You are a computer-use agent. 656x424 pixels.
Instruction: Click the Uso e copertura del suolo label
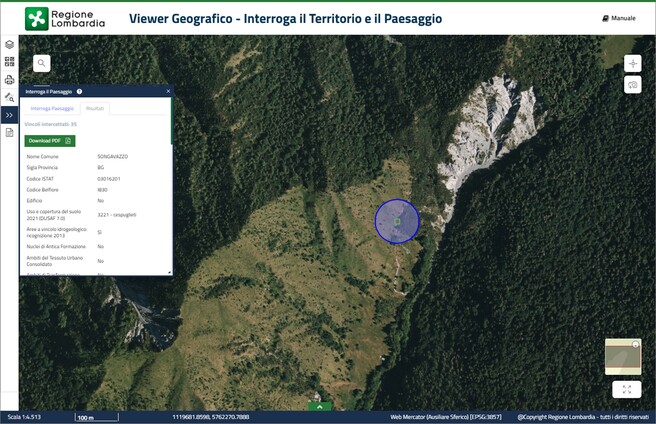pos(54,215)
